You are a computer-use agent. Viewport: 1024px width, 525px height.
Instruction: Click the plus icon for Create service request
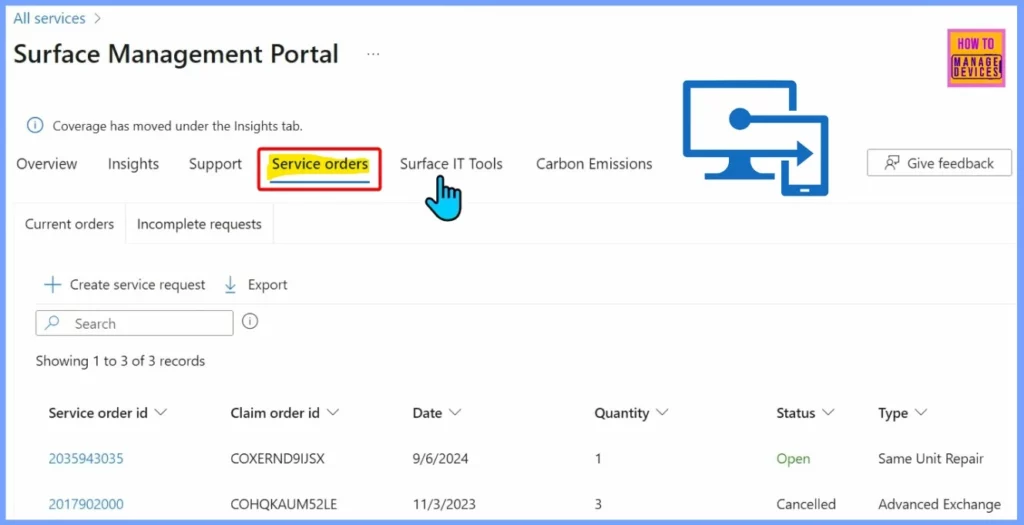coord(52,285)
